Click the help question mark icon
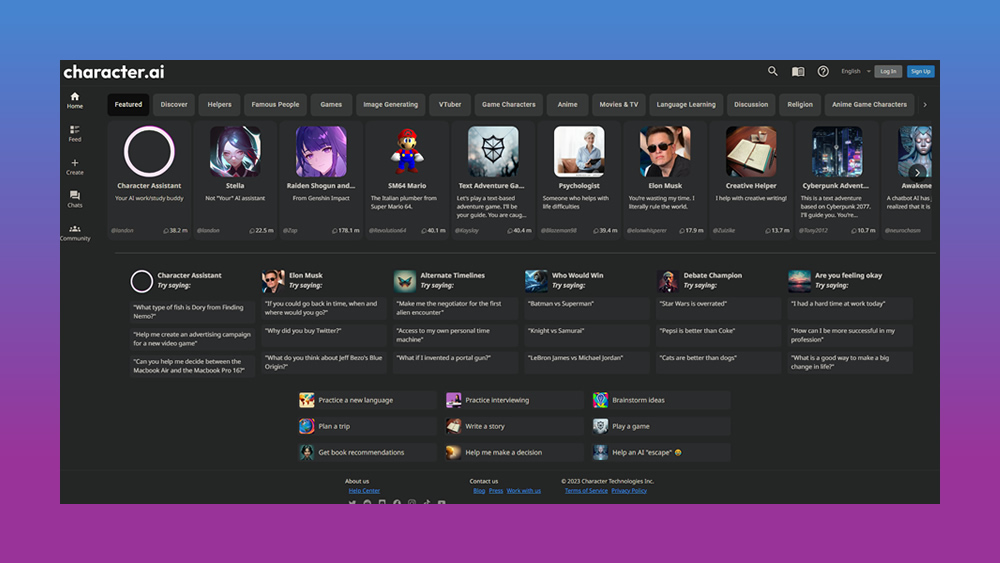 [823, 72]
